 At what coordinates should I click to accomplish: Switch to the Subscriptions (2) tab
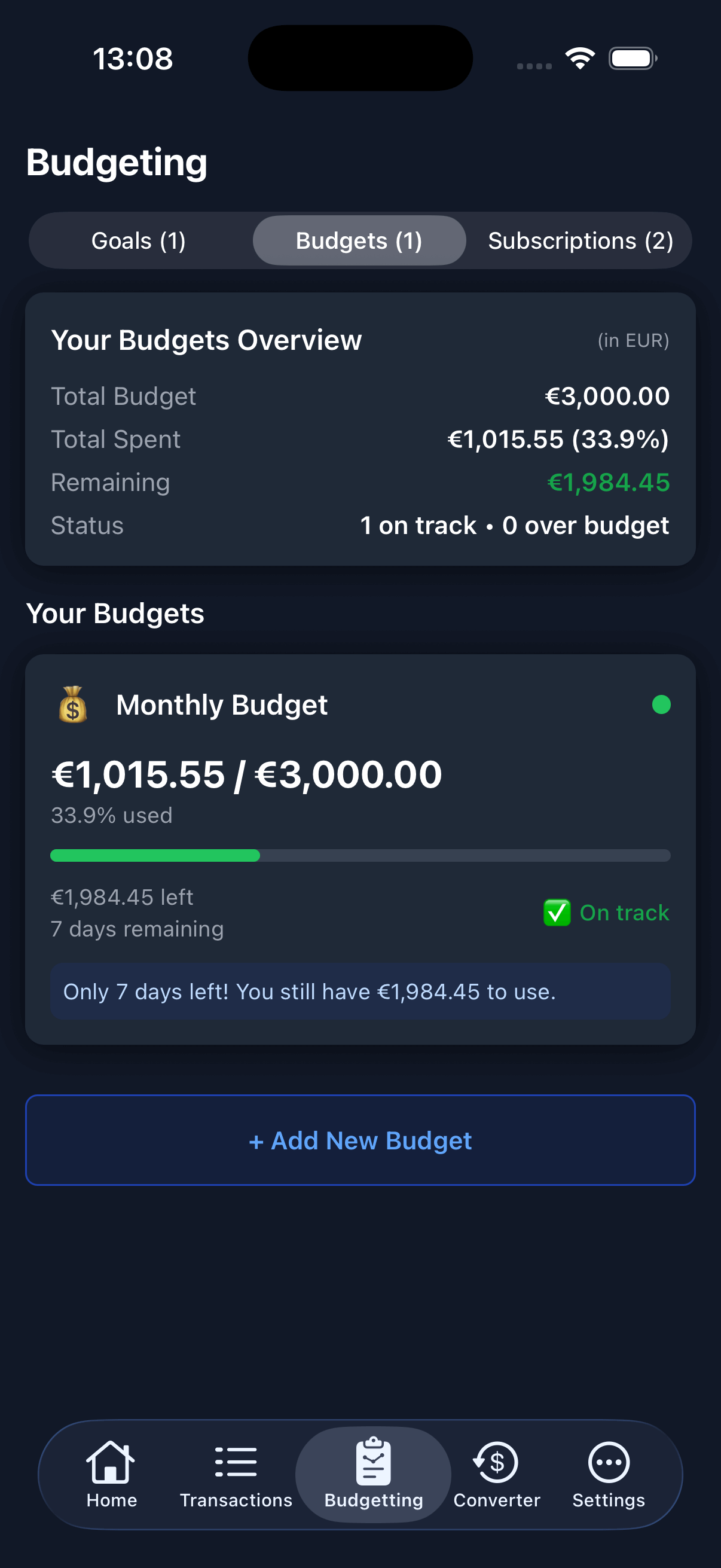pyautogui.click(x=581, y=241)
